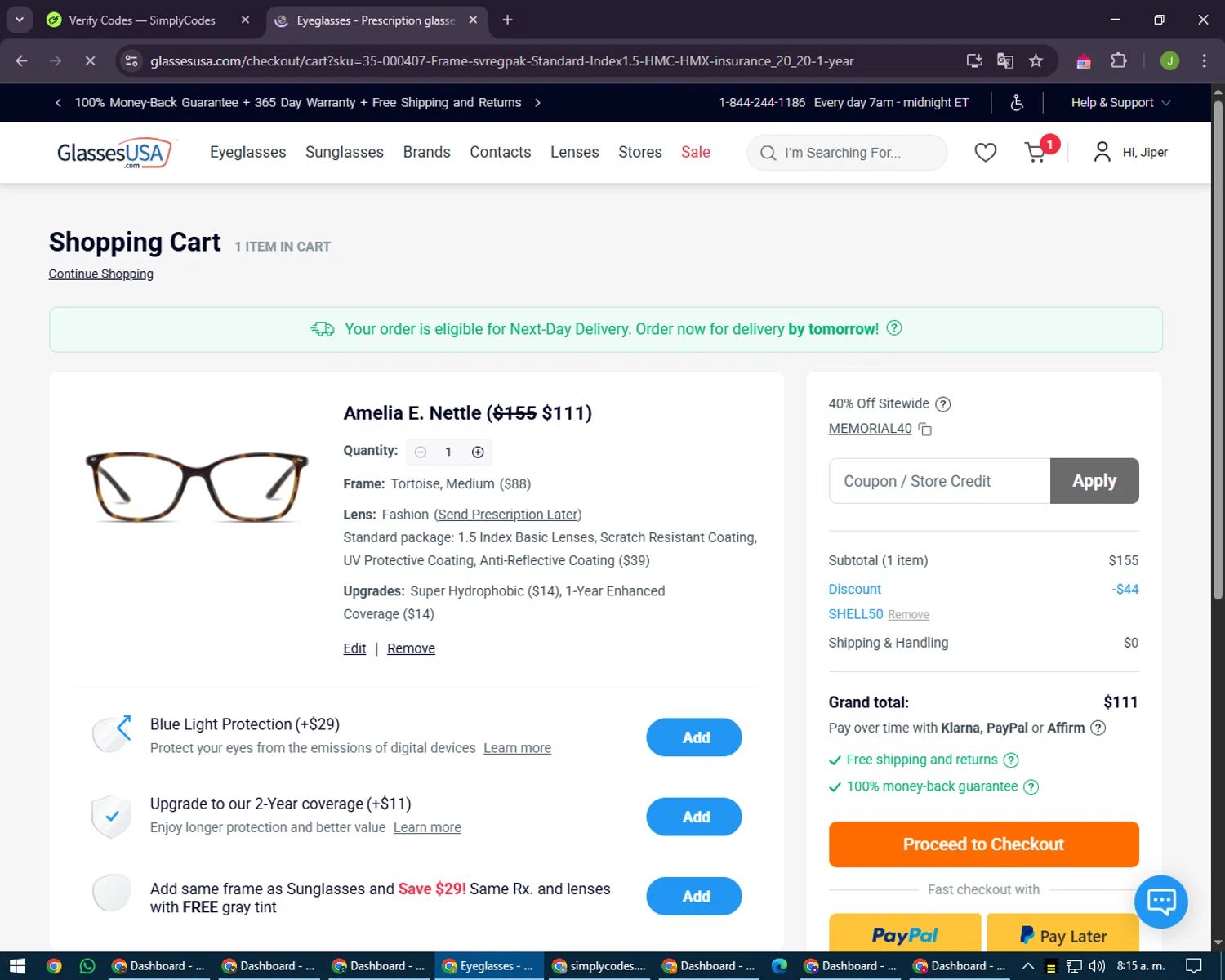Open Lenses menu
The height and width of the screenshot is (980, 1225).
point(574,152)
